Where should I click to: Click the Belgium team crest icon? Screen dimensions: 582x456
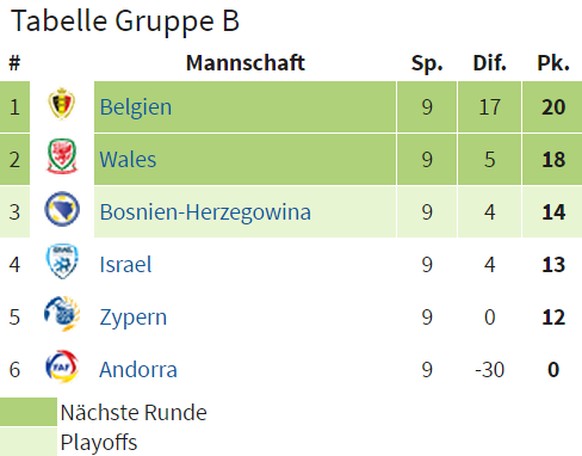coord(62,104)
